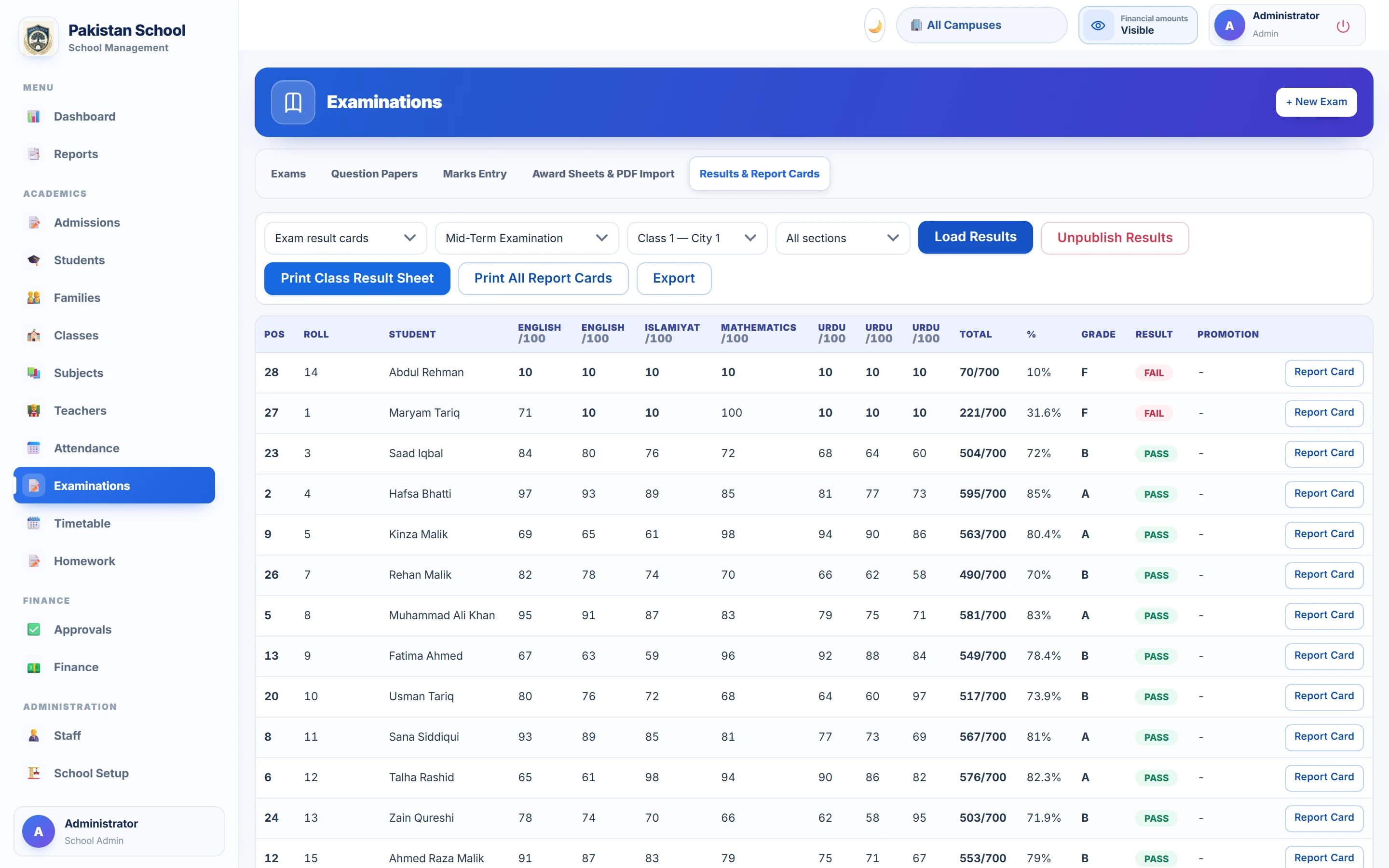Open Saad Iqbal's Report Card

click(1323, 453)
